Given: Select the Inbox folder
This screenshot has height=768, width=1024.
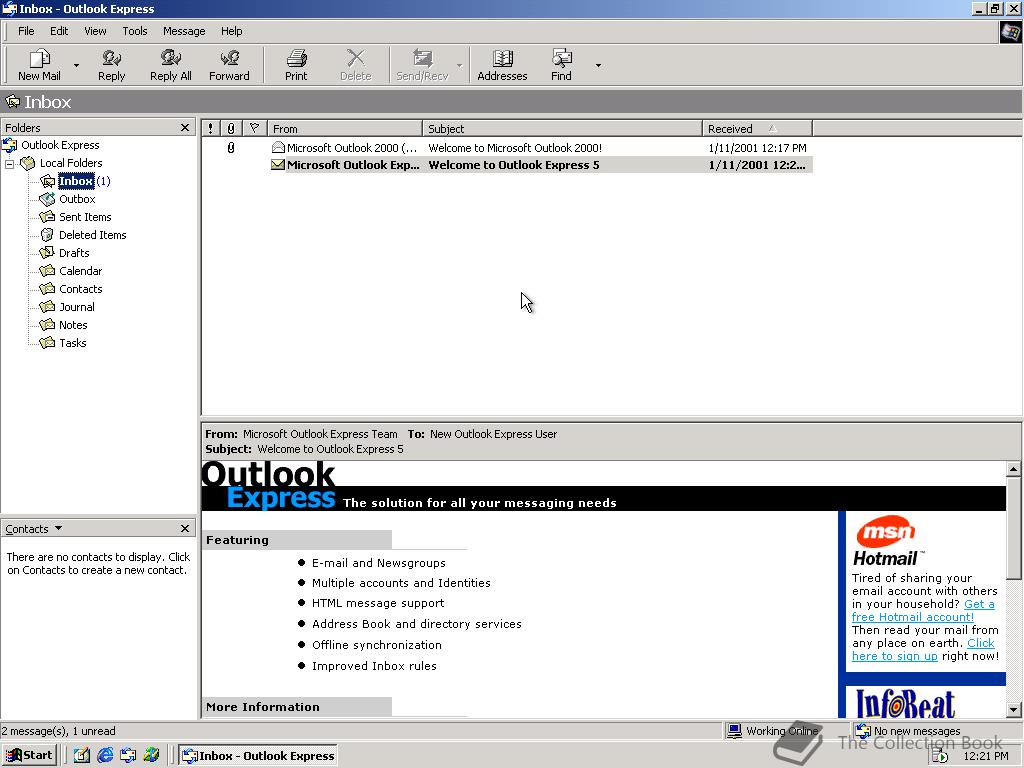Looking at the screenshot, I should [76, 181].
